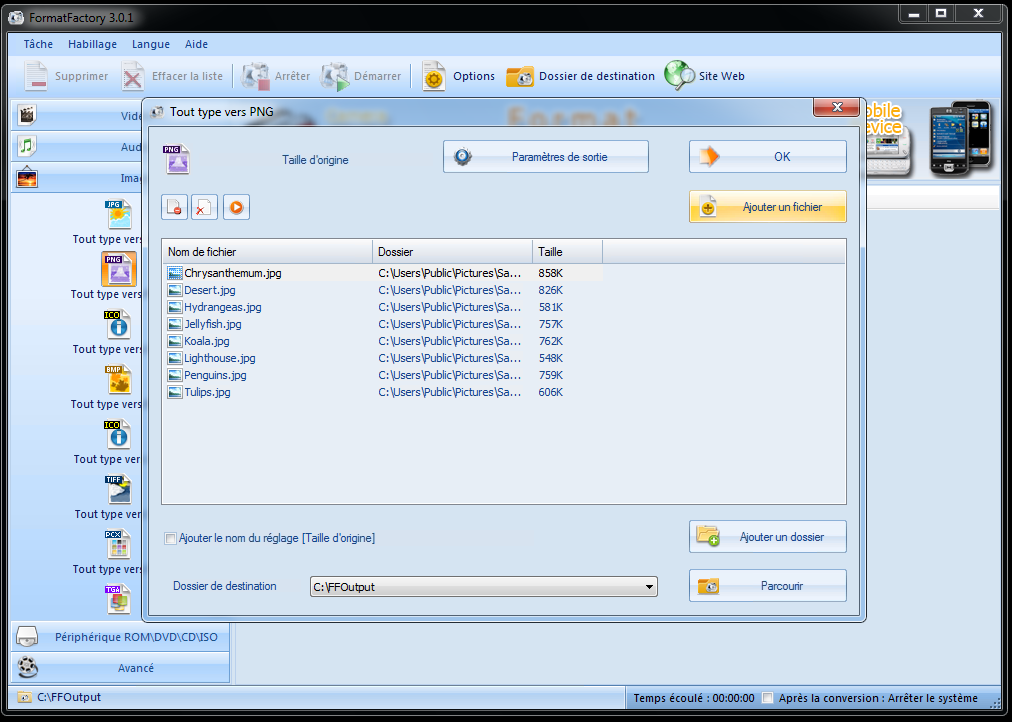Select Jellyfish.jpg in file list
1012x722 pixels.
[x=213, y=324]
